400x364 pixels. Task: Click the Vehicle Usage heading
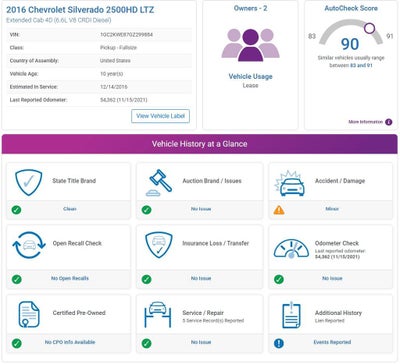(250, 77)
